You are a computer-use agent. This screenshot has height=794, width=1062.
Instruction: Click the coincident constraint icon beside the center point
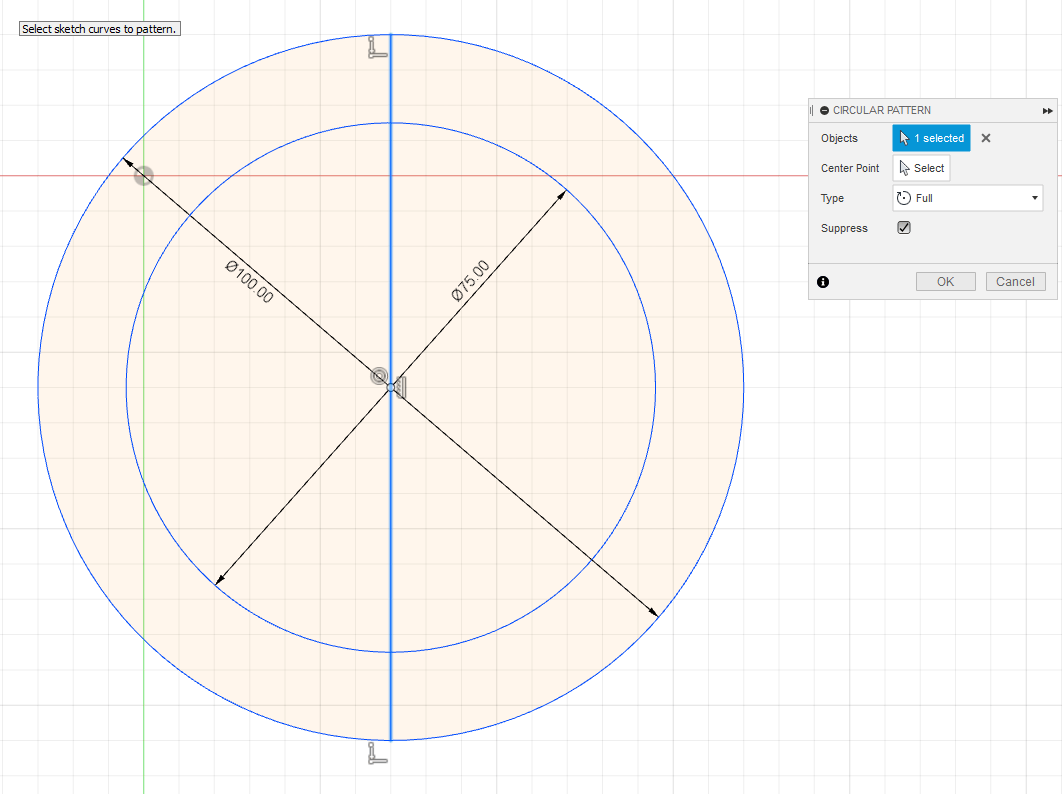[x=401, y=388]
